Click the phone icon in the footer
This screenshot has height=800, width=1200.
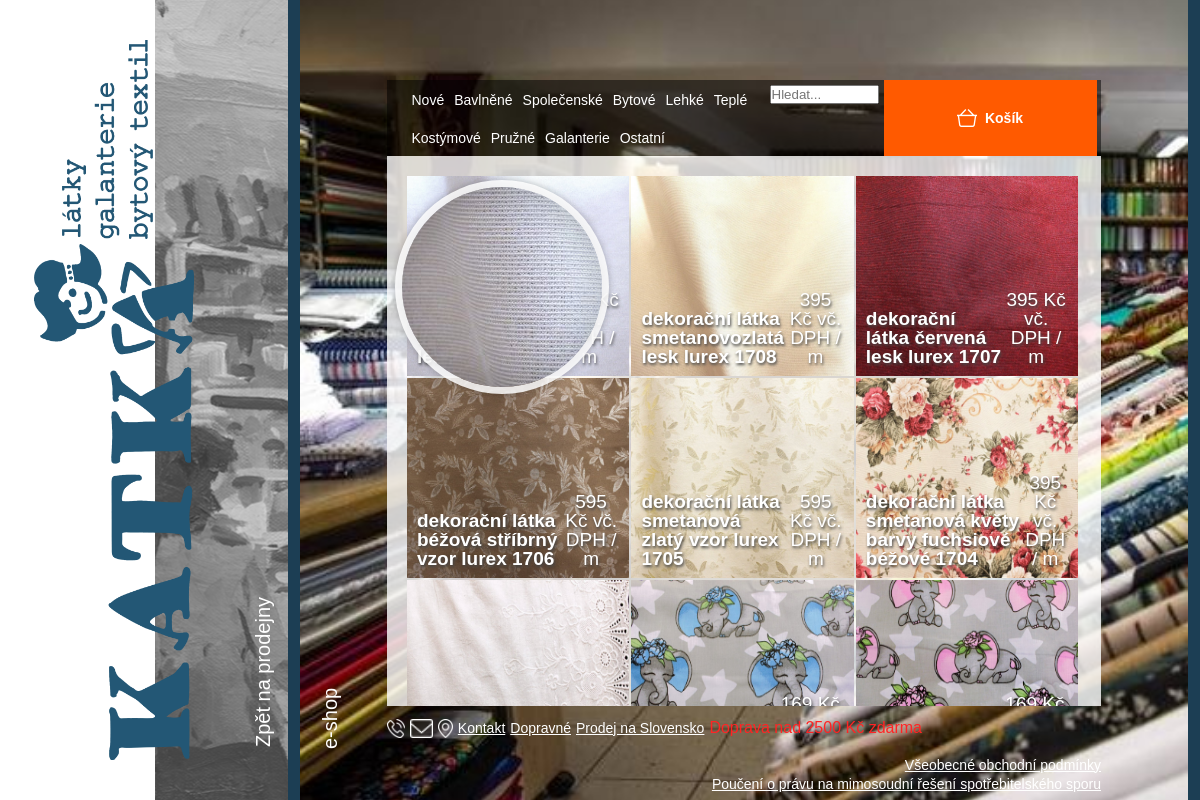point(396,728)
